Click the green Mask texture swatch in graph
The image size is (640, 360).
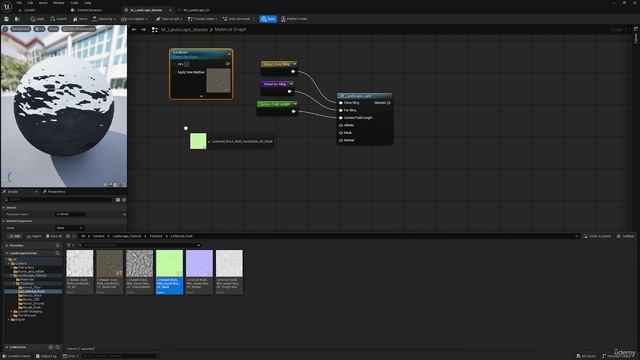pyautogui.click(x=198, y=141)
